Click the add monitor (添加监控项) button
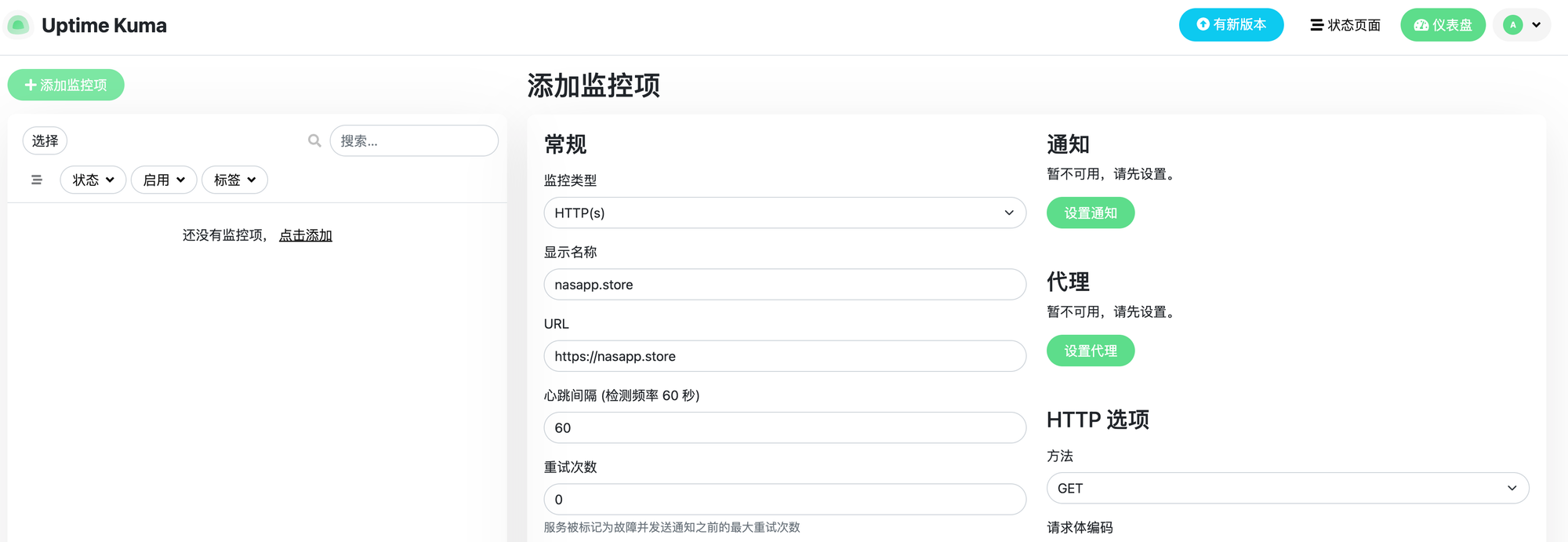The height and width of the screenshot is (542, 1568). coord(66,85)
